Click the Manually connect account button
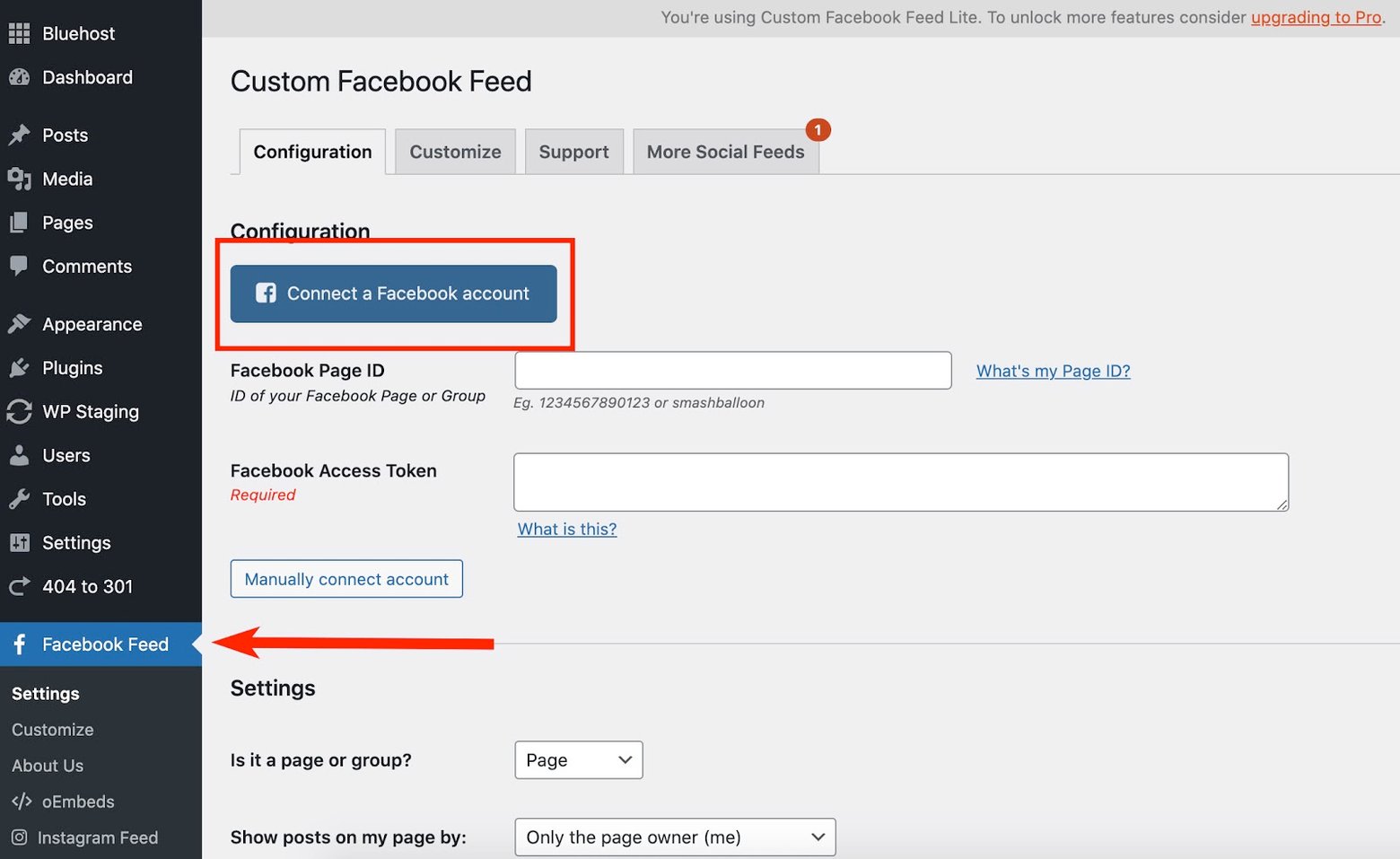This screenshot has height=859, width=1400. (x=346, y=578)
